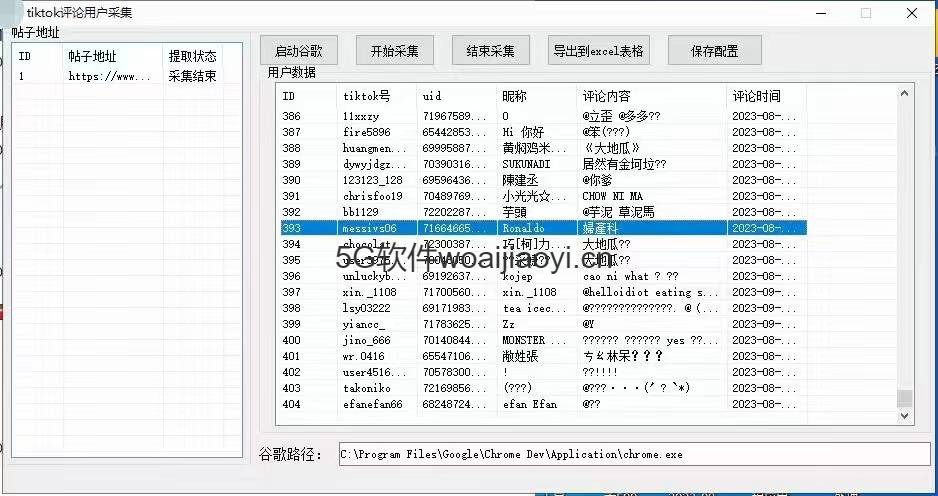938x496 pixels.
Task: Click the 启动谷歌 button
Action: 299,51
